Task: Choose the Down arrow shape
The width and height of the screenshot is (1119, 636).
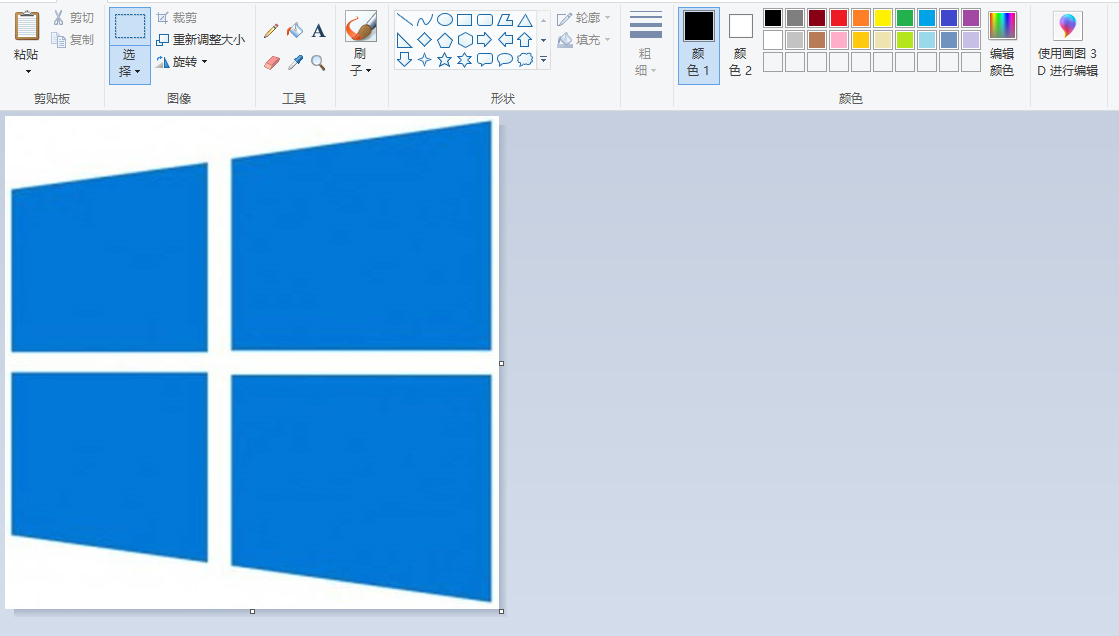Action: click(405, 59)
